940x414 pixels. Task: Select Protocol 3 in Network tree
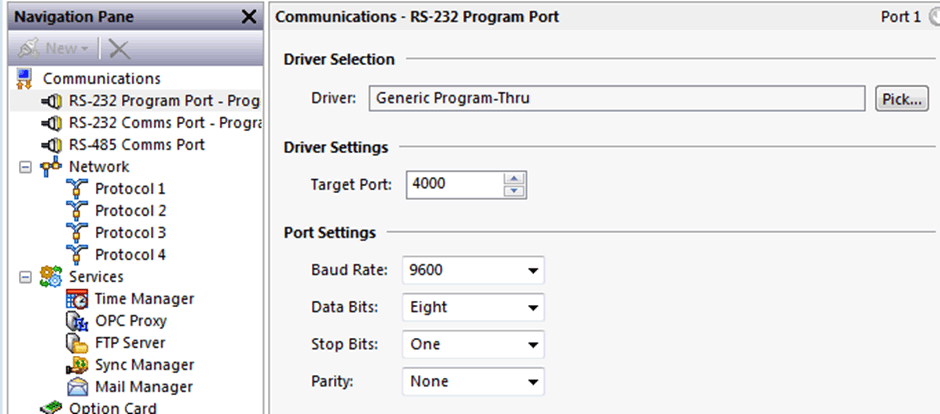click(x=130, y=232)
